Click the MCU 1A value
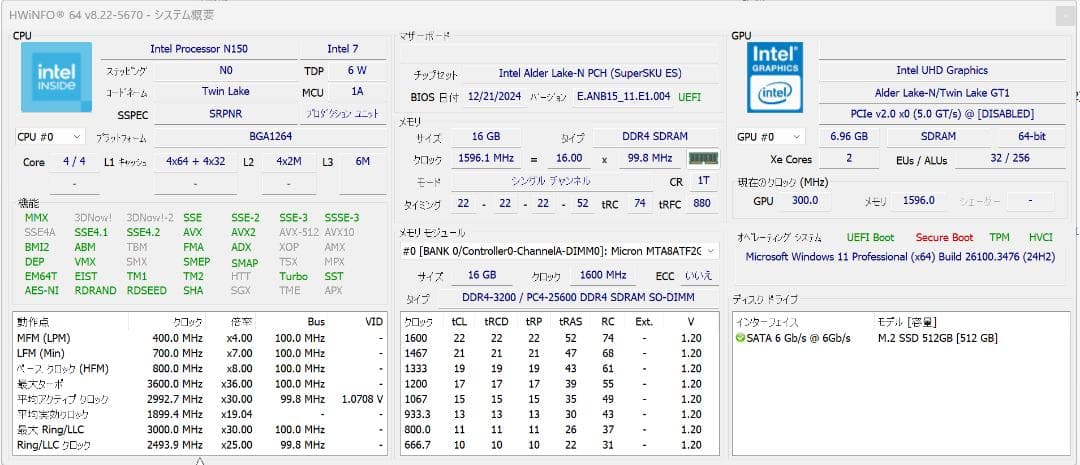The image size is (1080, 465). pyautogui.click(x=357, y=92)
